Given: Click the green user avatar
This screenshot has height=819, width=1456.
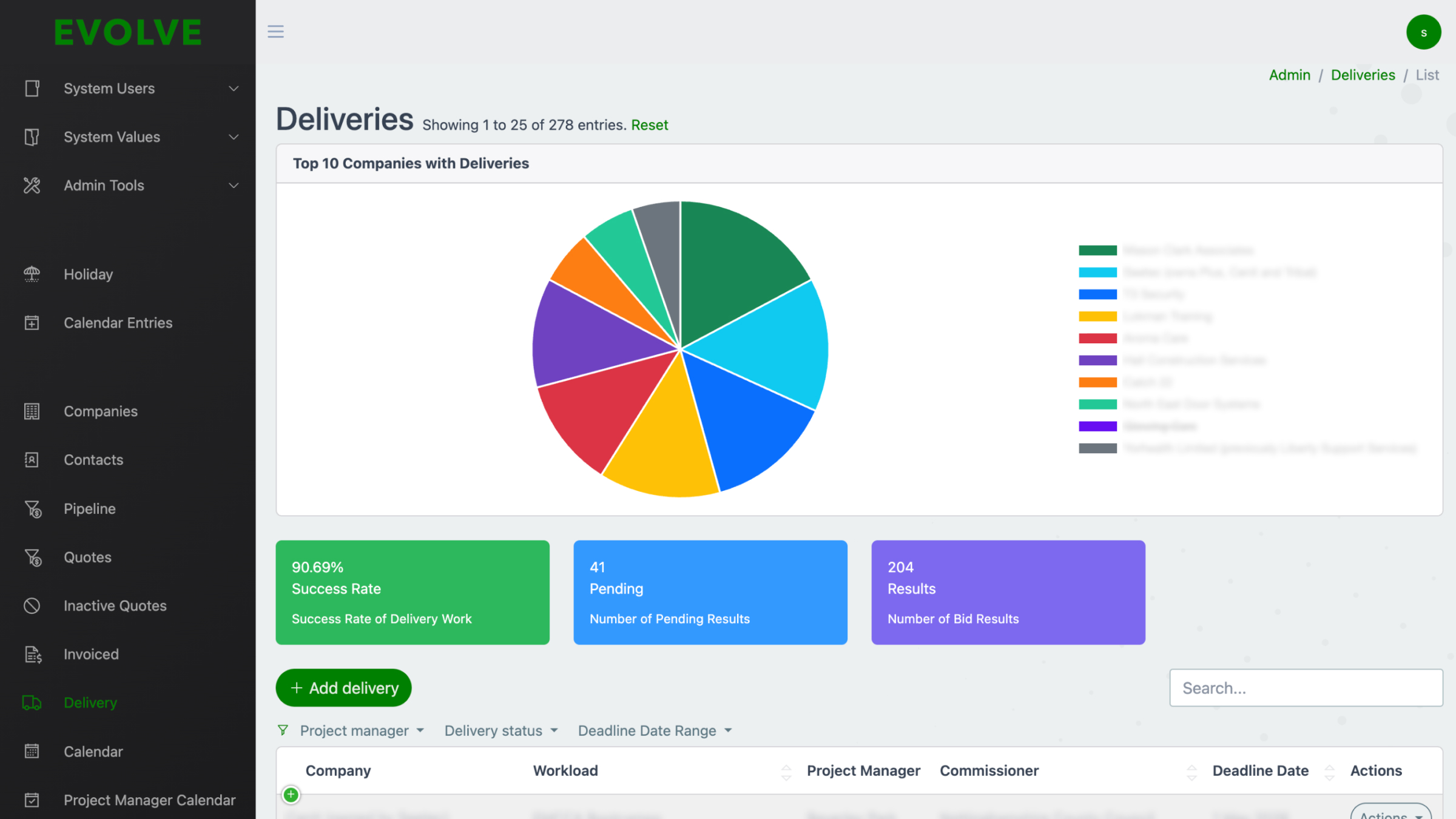Looking at the screenshot, I should tap(1423, 32).
